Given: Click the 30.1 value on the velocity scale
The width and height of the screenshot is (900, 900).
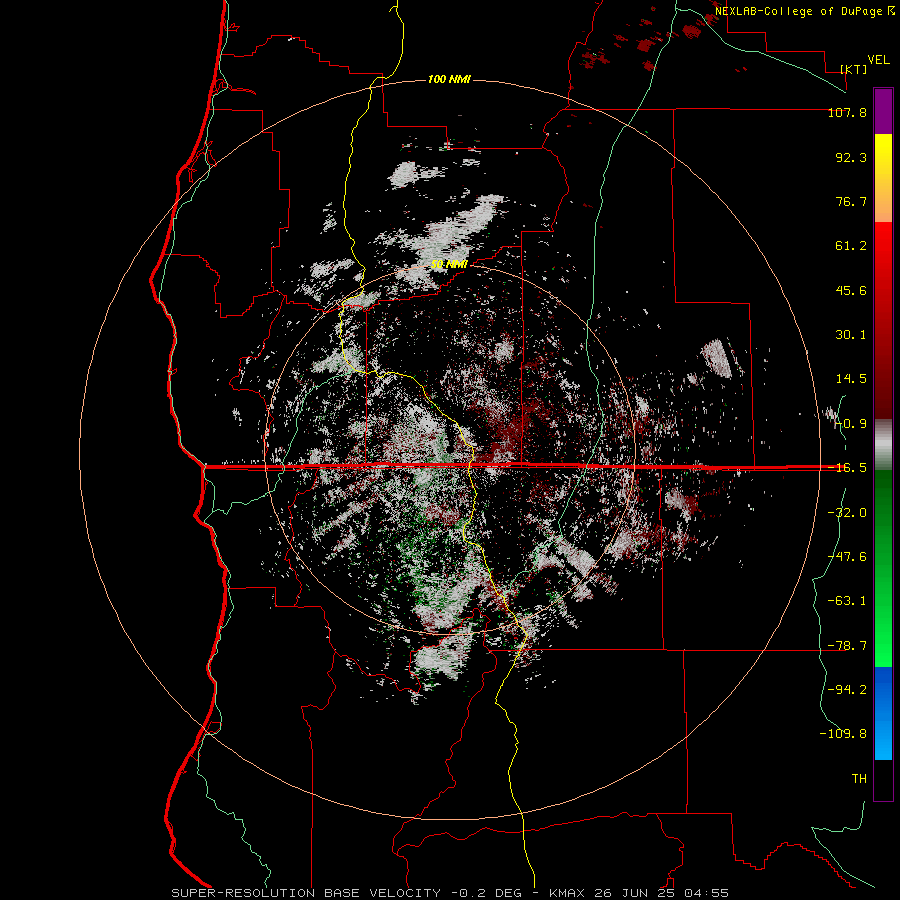Looking at the screenshot, I should pyautogui.click(x=851, y=335).
